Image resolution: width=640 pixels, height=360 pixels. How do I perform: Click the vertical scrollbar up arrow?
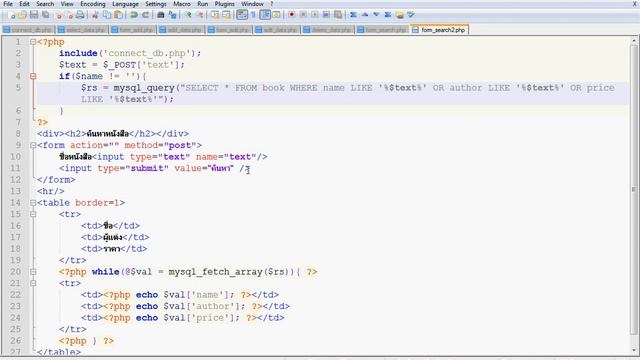click(x=634, y=40)
